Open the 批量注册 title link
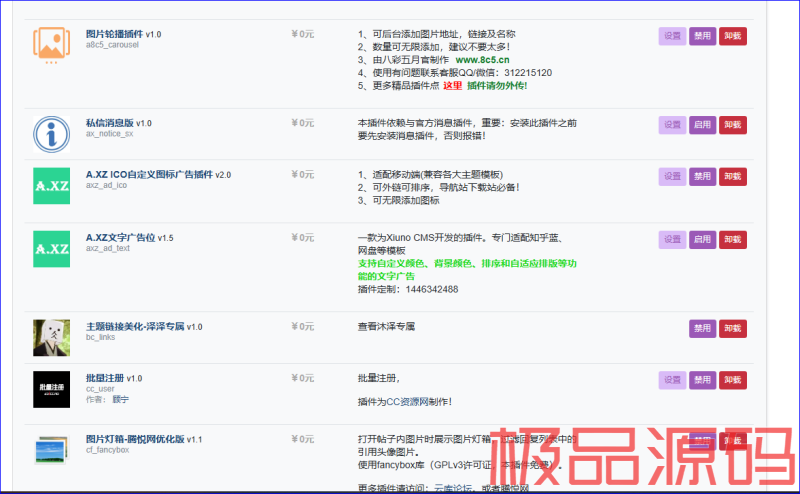Screen dimensions: 800x494 point(105,378)
